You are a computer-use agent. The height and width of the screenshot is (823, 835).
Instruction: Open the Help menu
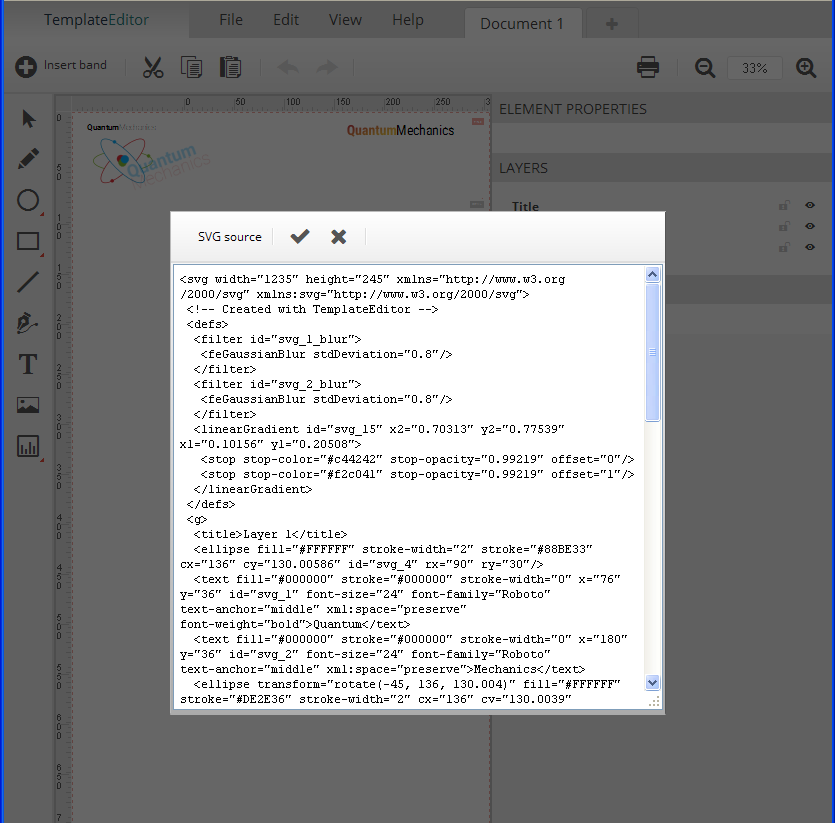pyautogui.click(x=408, y=20)
